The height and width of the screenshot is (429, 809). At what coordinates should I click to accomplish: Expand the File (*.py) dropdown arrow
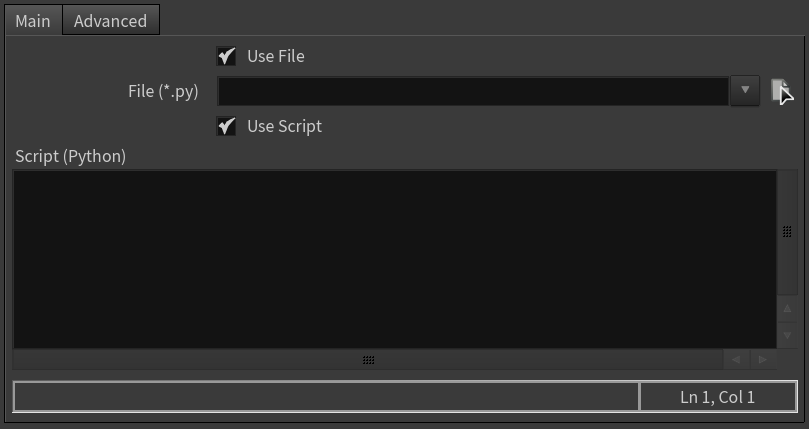click(x=745, y=90)
